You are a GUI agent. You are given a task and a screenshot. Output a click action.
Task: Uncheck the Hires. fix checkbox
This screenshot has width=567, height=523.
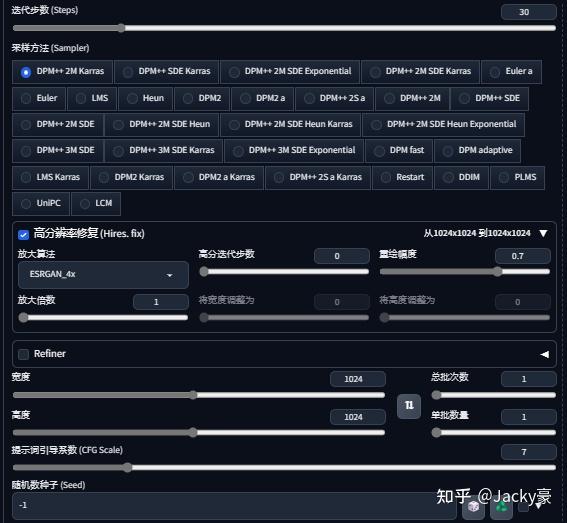[x=24, y=235]
